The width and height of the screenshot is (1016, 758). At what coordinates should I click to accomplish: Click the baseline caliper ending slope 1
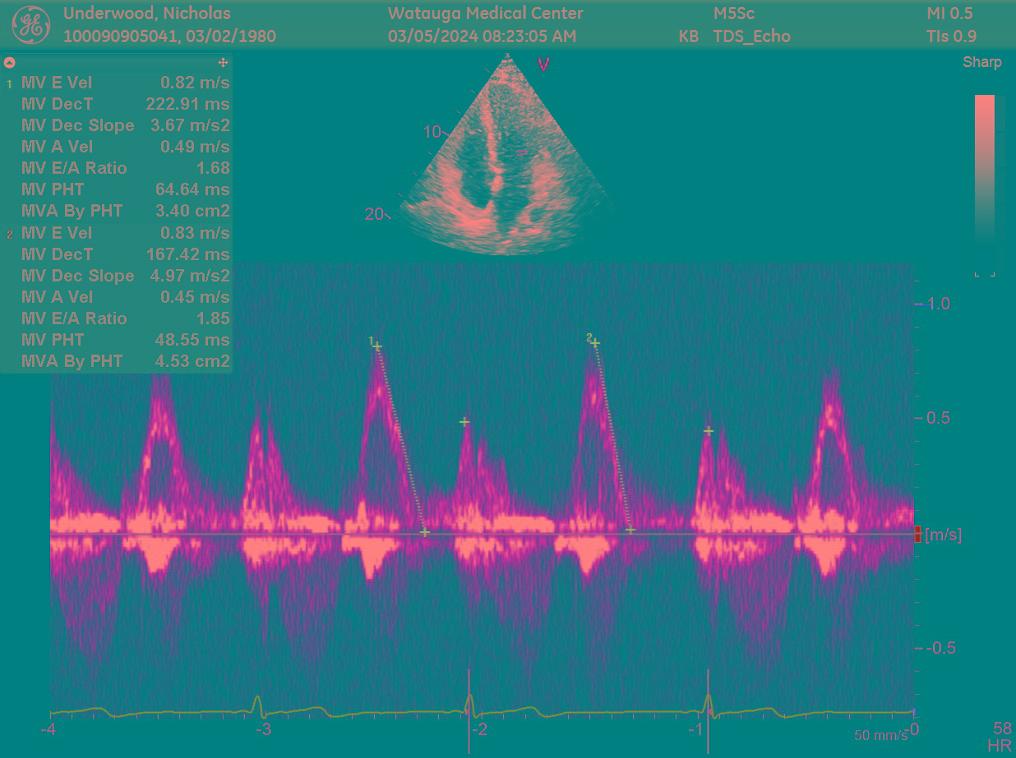coord(425,532)
